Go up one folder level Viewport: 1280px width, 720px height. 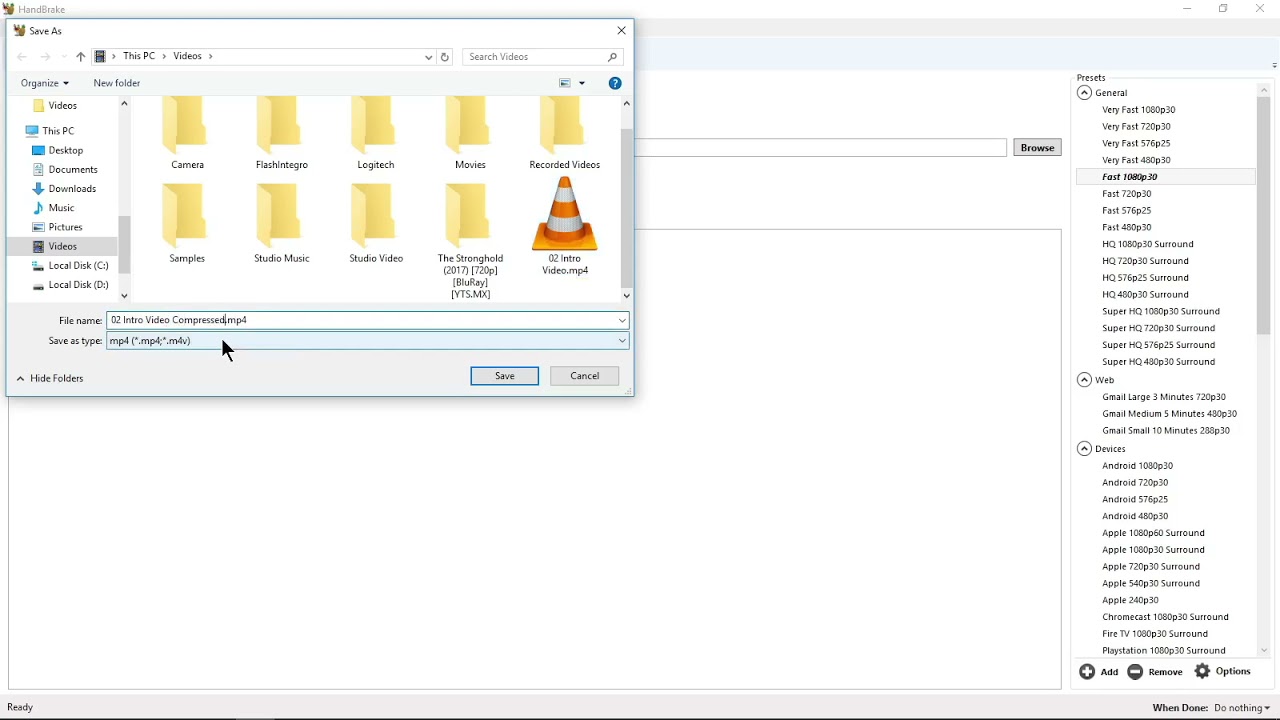tap(81, 57)
